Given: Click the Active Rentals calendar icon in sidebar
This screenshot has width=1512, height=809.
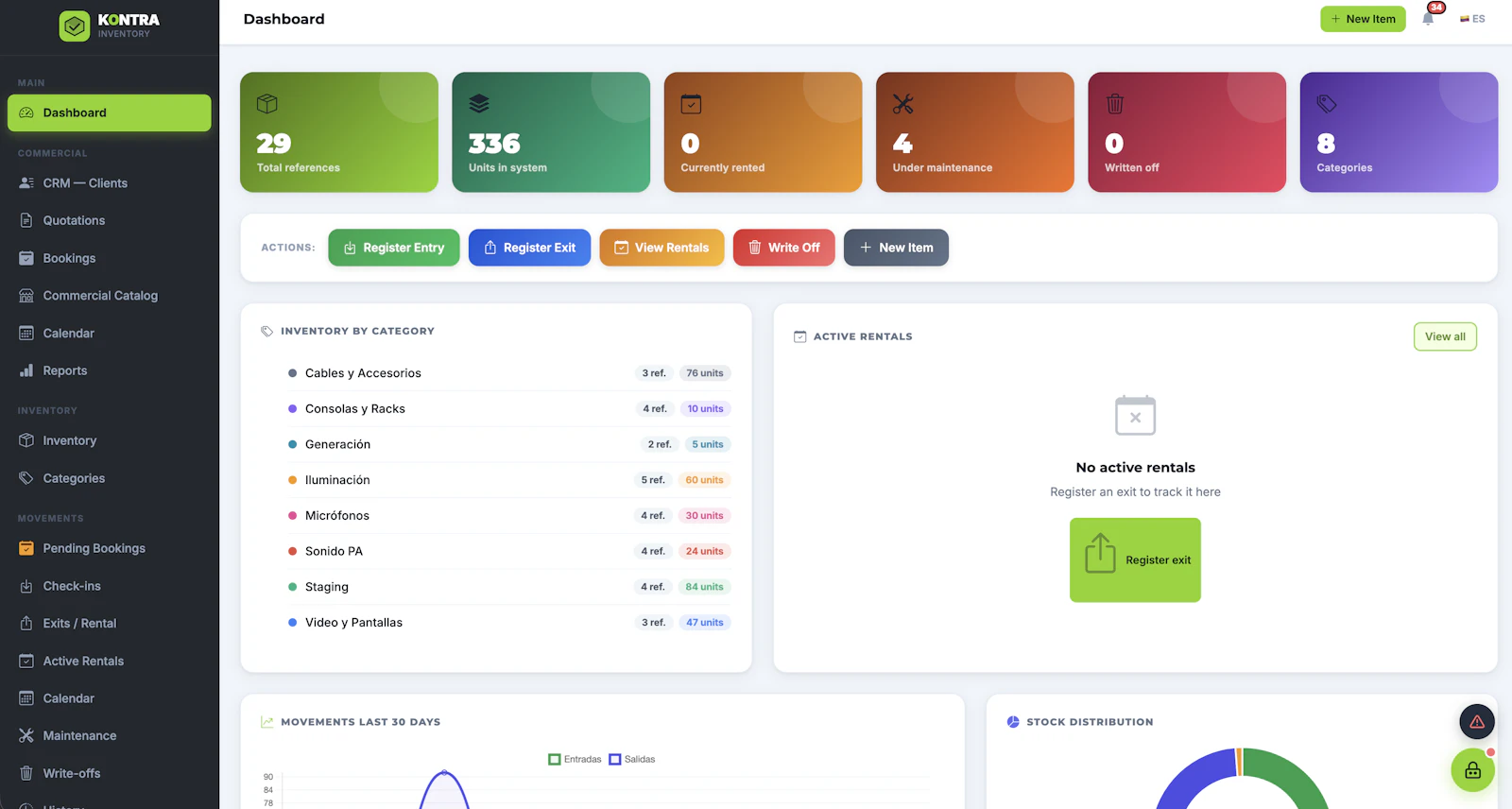Looking at the screenshot, I should pyautogui.click(x=26, y=661).
